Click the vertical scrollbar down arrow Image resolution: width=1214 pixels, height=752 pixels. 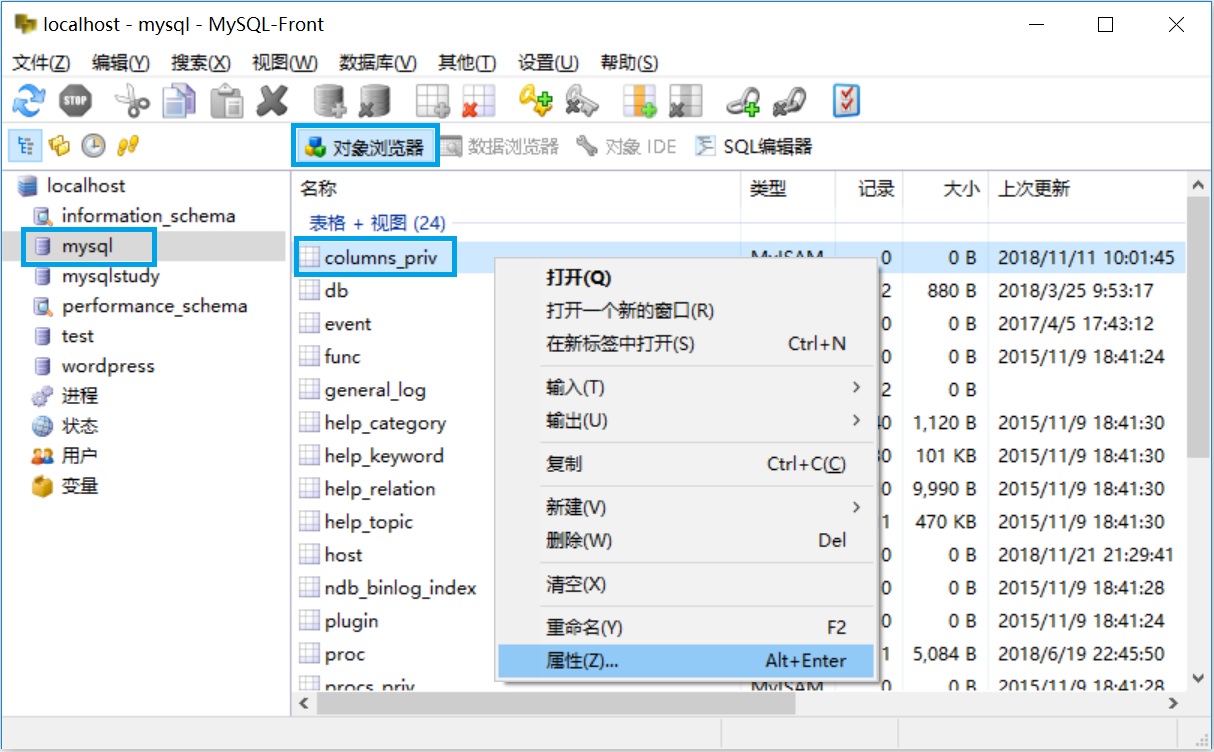tap(1199, 678)
